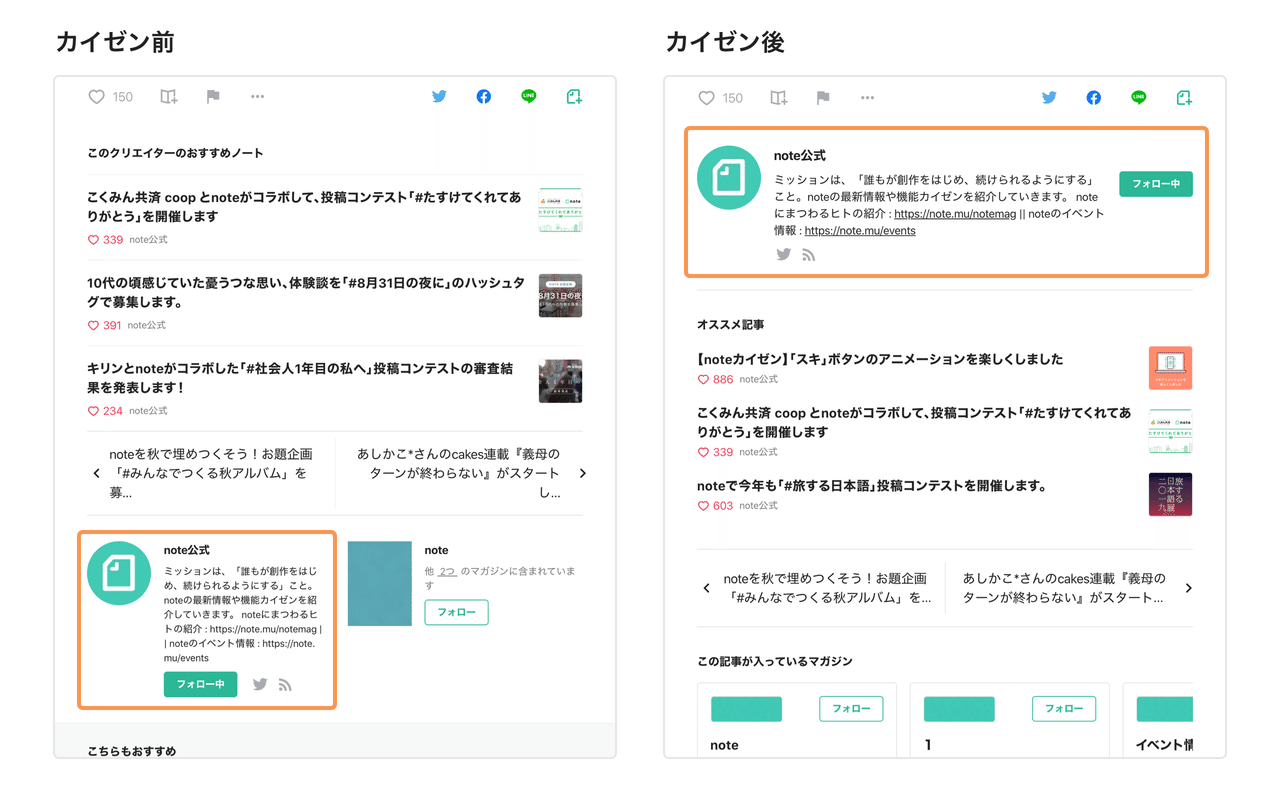Open the 'note' magazine title in the カイゼン後 panel

pos(724,745)
